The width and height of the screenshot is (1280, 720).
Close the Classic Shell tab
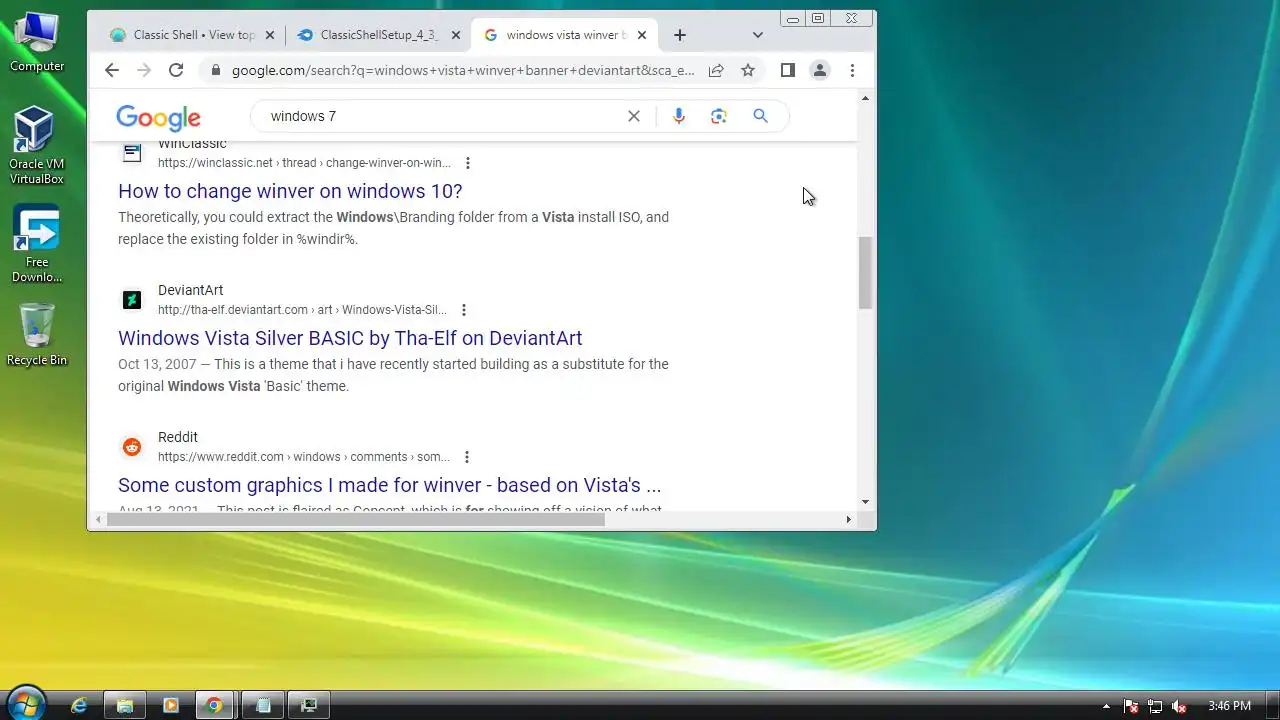pos(270,35)
